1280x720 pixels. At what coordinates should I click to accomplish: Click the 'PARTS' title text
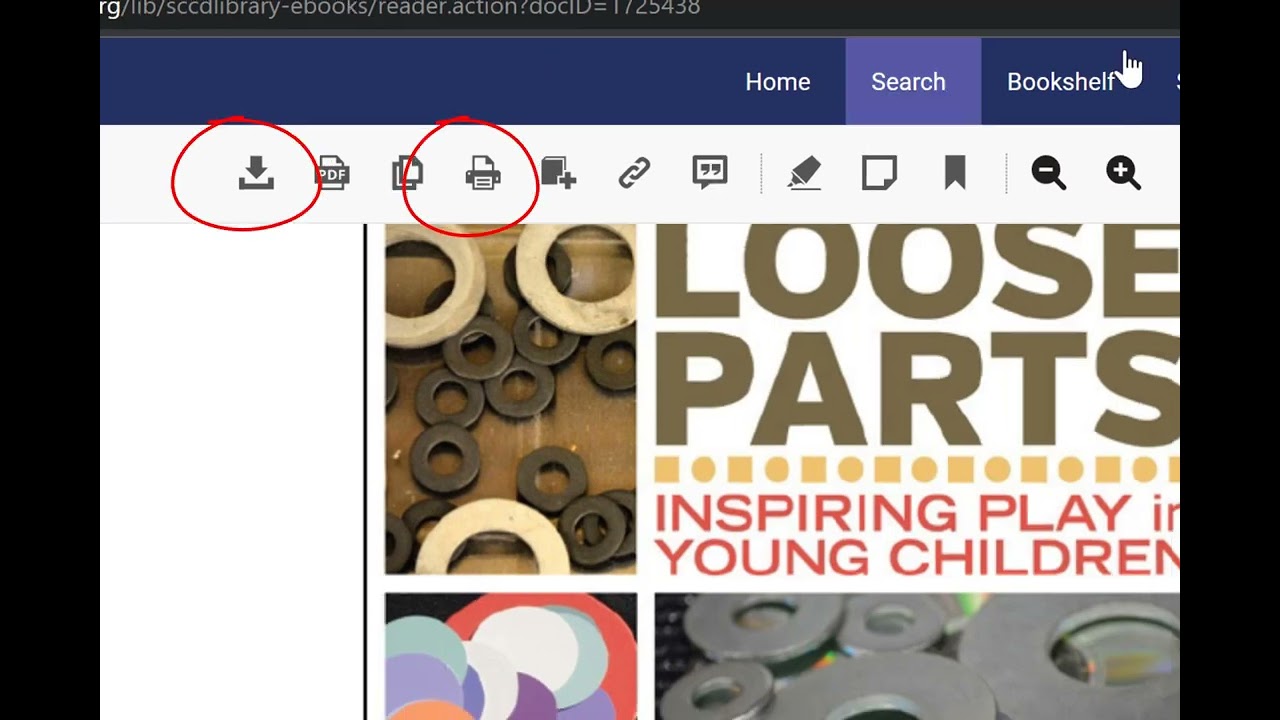click(917, 388)
